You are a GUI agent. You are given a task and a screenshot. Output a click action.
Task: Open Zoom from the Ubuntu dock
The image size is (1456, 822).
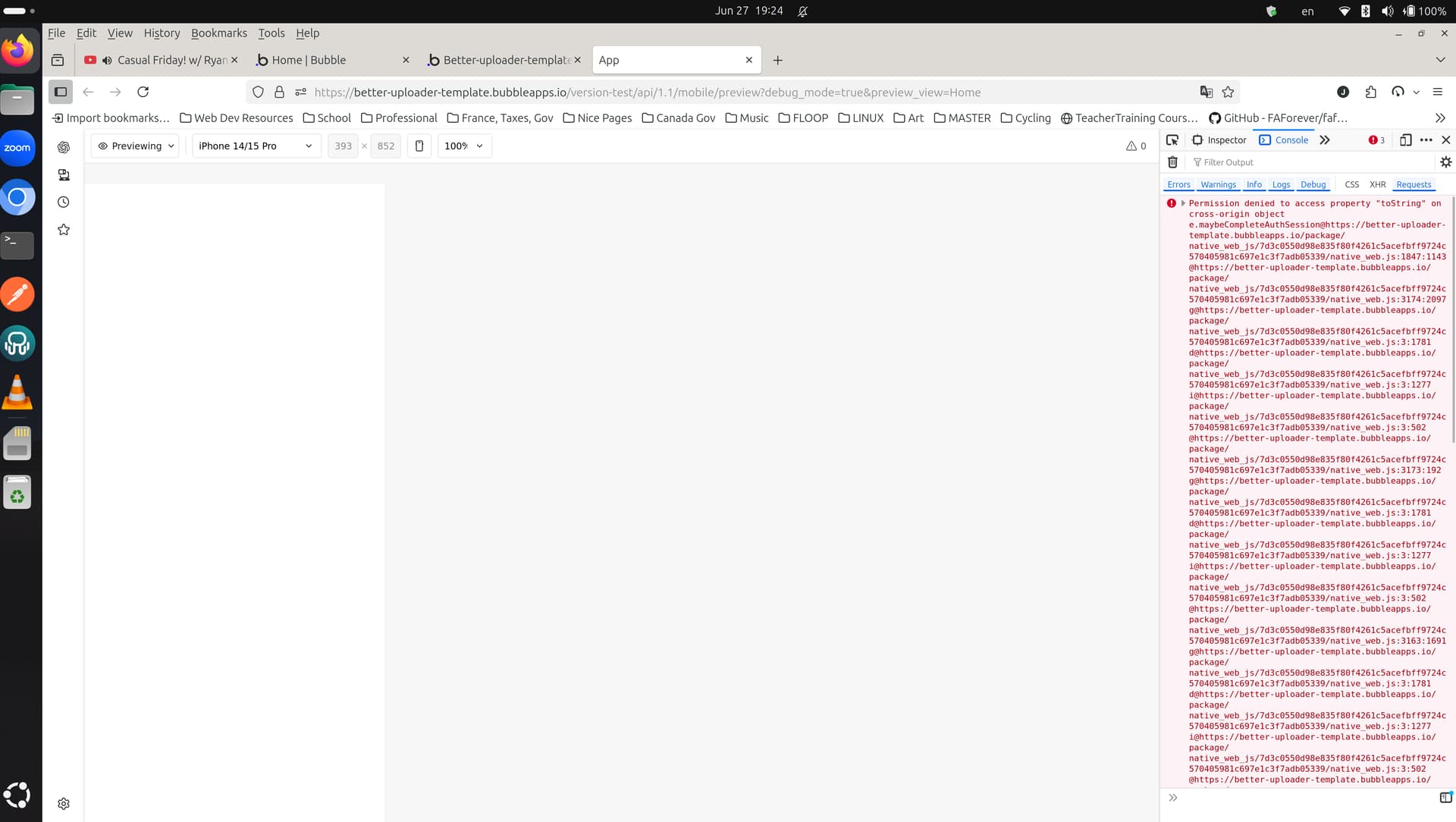point(17,149)
